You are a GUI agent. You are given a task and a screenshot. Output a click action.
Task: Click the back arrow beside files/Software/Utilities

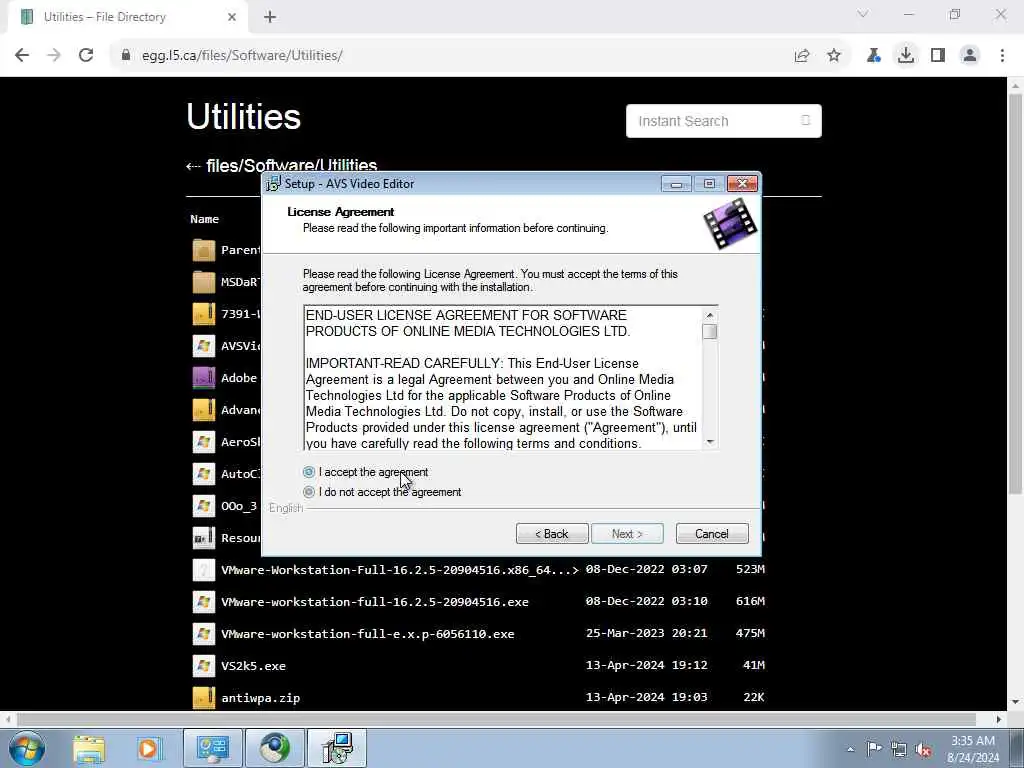(193, 167)
